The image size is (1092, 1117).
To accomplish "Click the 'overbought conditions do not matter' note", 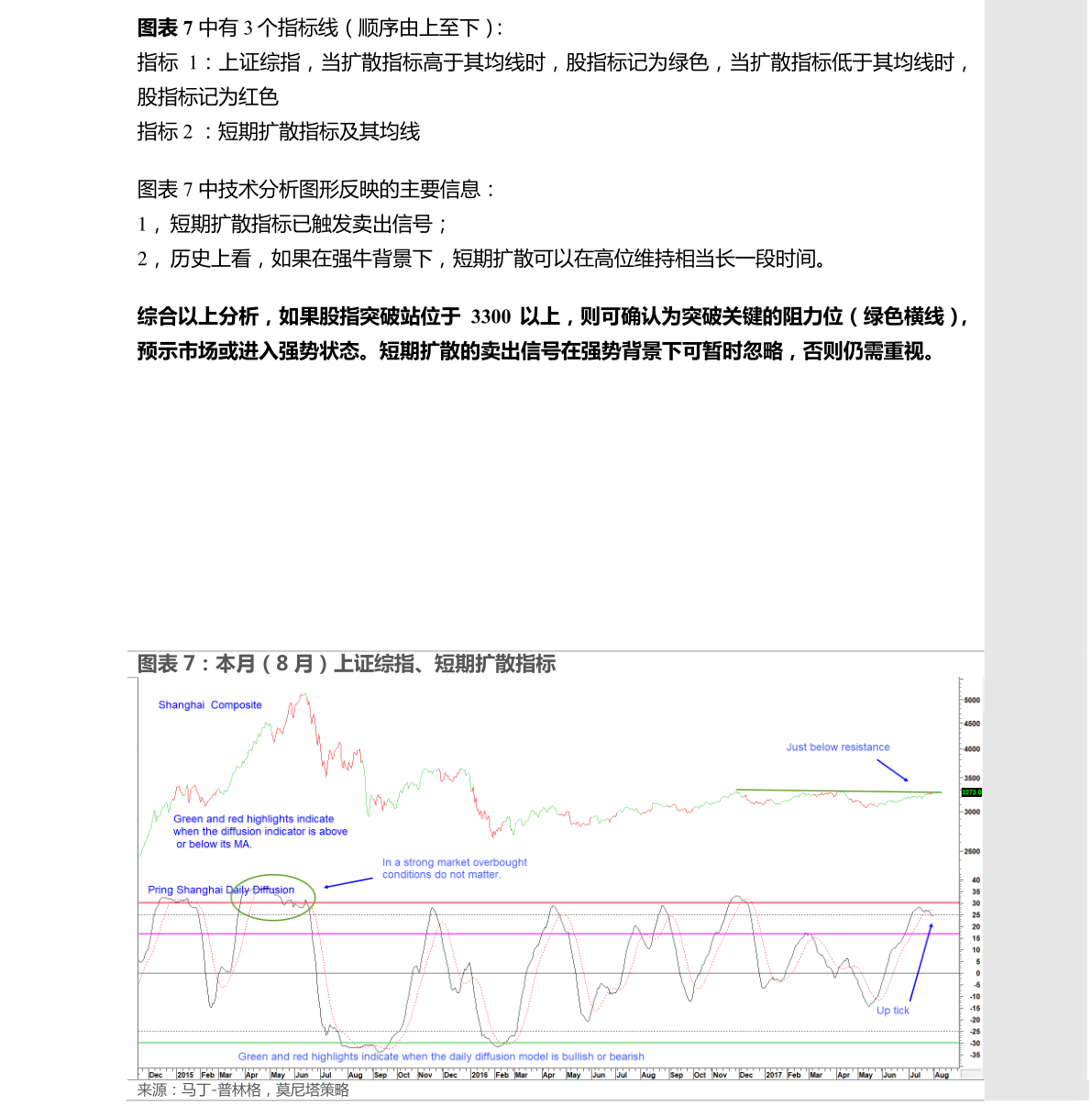I will click(x=455, y=868).
